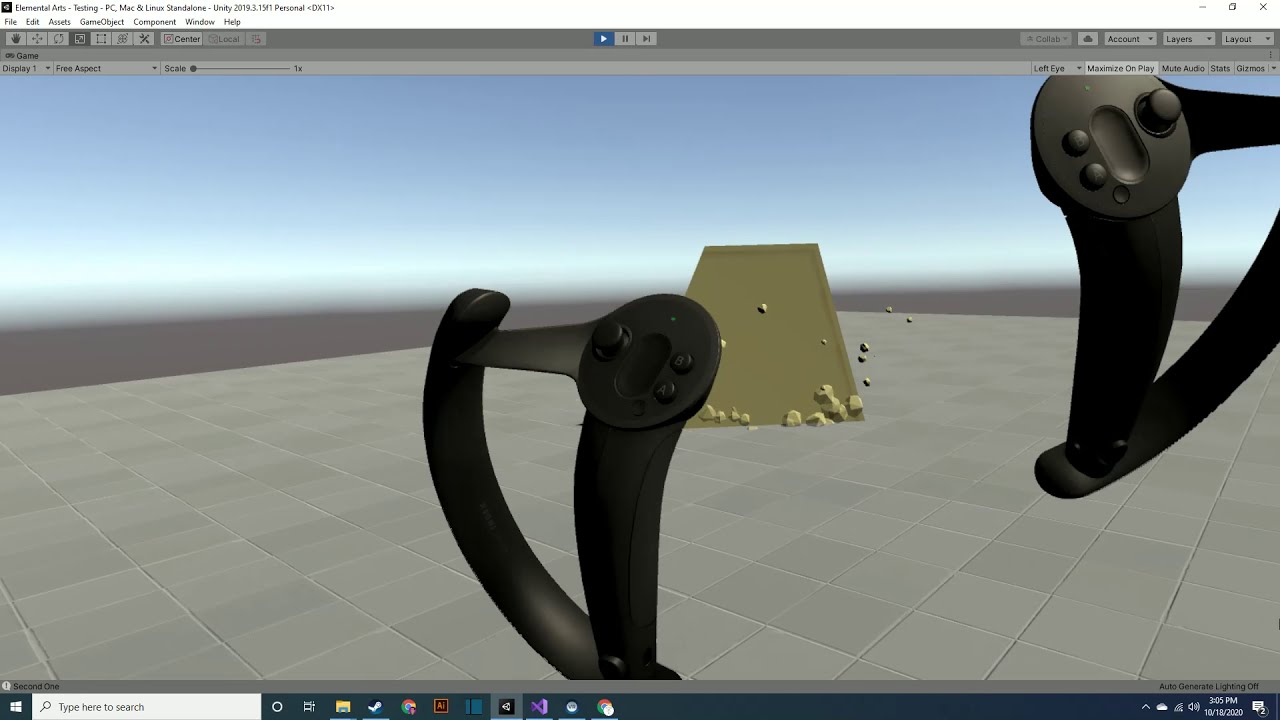Open the clock and calendar
Image resolution: width=1280 pixels, height=720 pixels.
tap(1223, 707)
